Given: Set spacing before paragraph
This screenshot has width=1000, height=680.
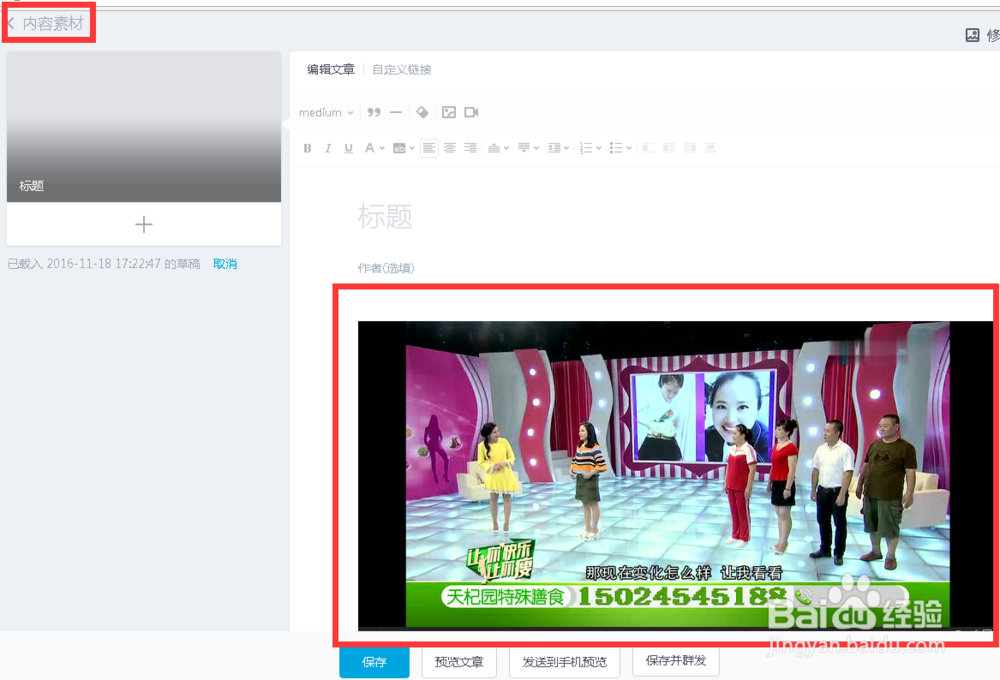Looking at the screenshot, I should (494, 148).
